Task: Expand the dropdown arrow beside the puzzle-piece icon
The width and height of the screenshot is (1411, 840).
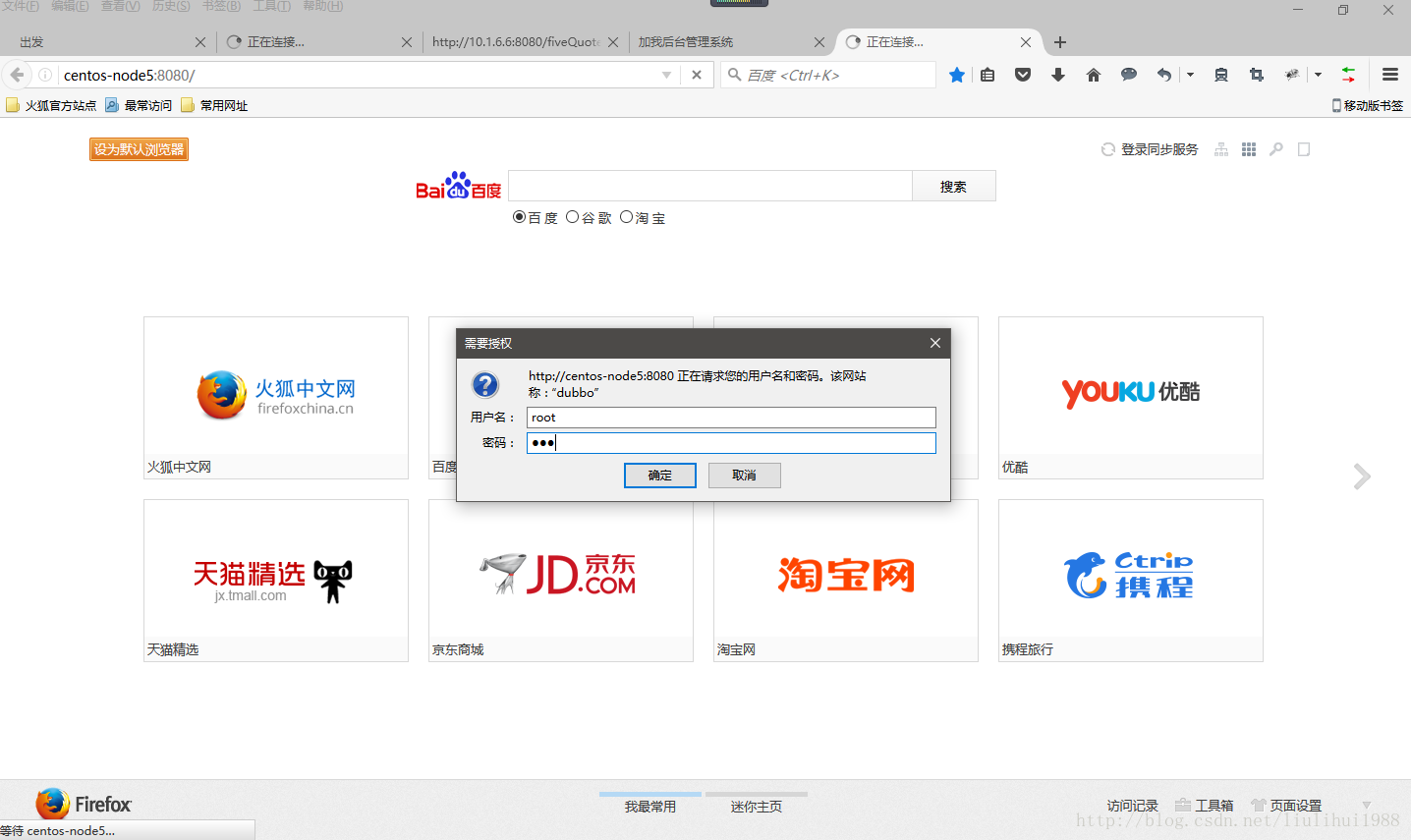Action: [x=1318, y=75]
